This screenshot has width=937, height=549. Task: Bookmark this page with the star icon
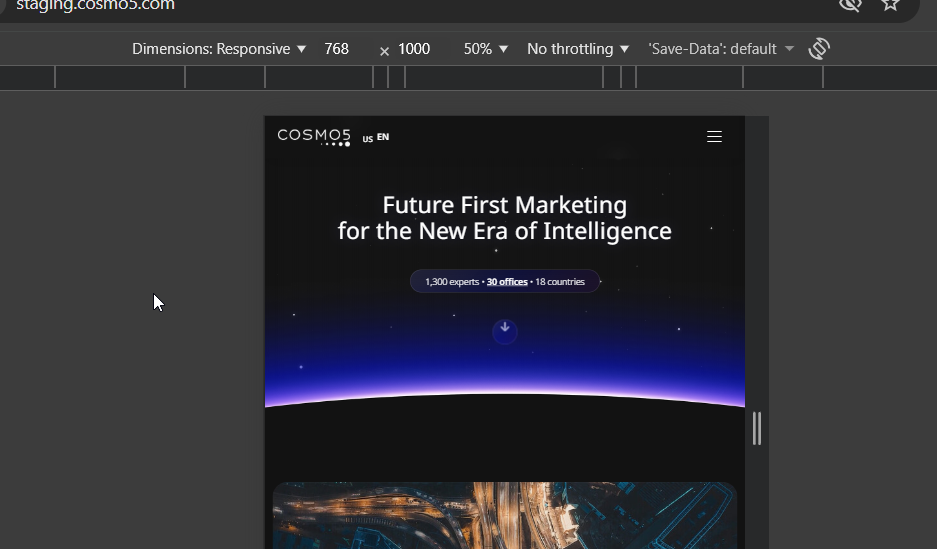tap(890, 5)
